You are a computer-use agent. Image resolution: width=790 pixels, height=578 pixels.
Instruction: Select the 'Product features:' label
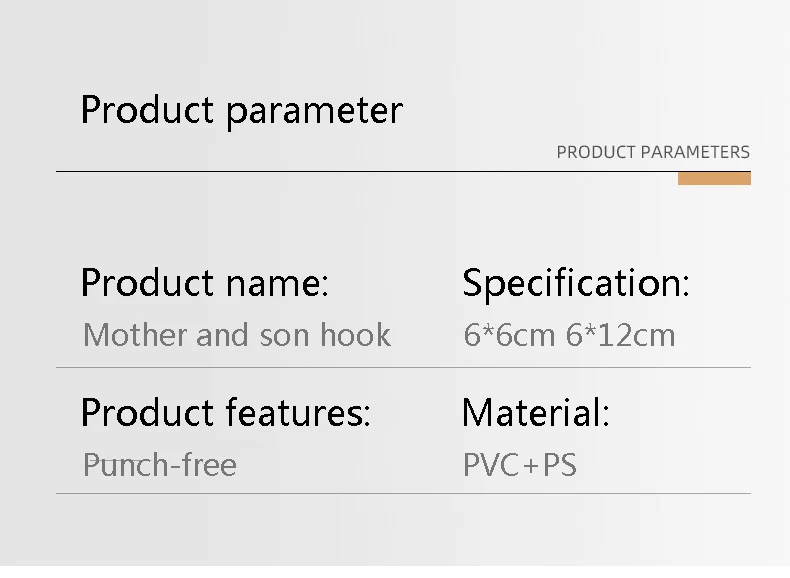[x=225, y=413]
